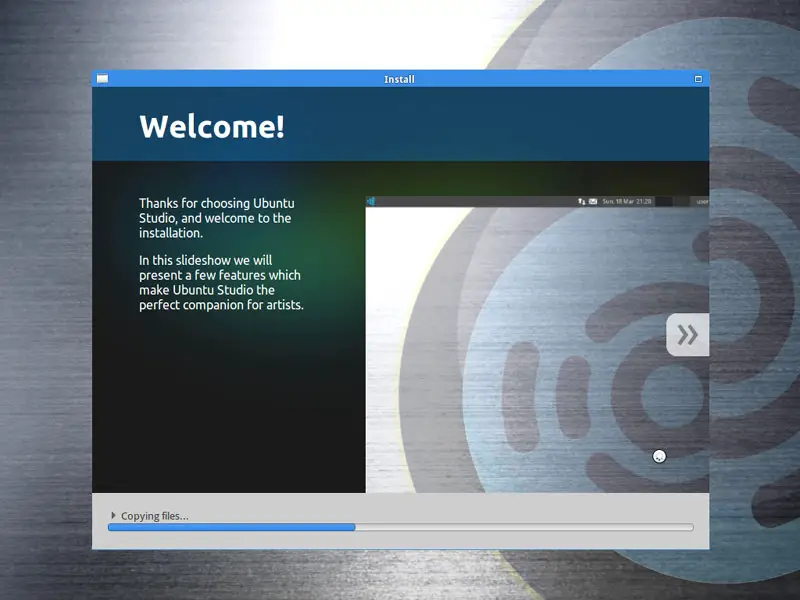Maximize the Install window
The height and width of the screenshot is (600, 800).
(698, 79)
